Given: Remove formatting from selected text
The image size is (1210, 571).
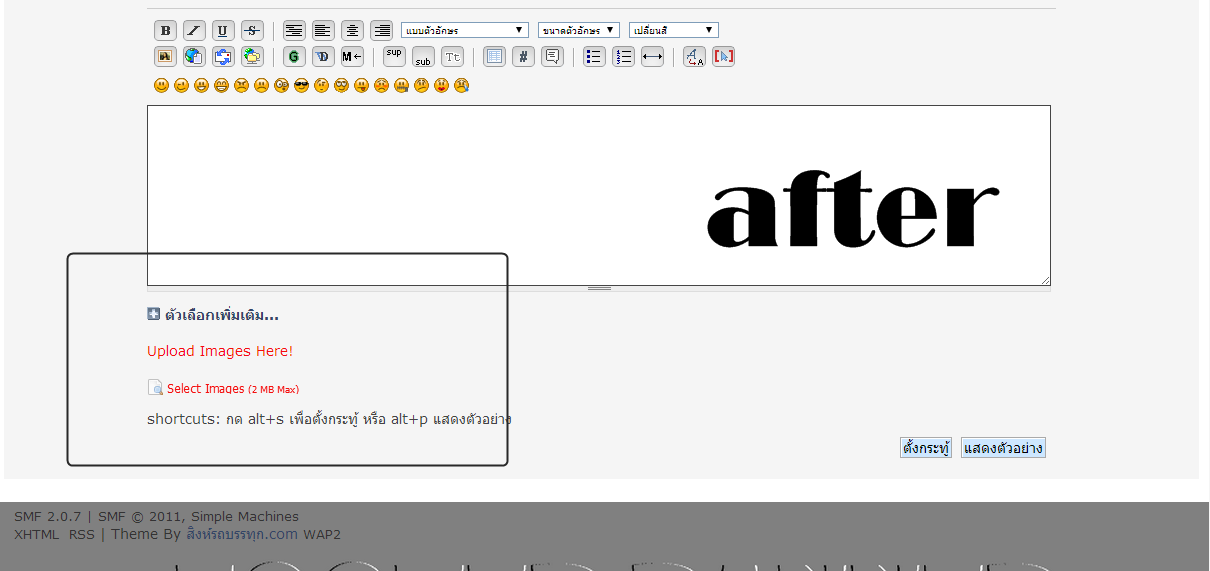Looking at the screenshot, I should coord(694,56).
